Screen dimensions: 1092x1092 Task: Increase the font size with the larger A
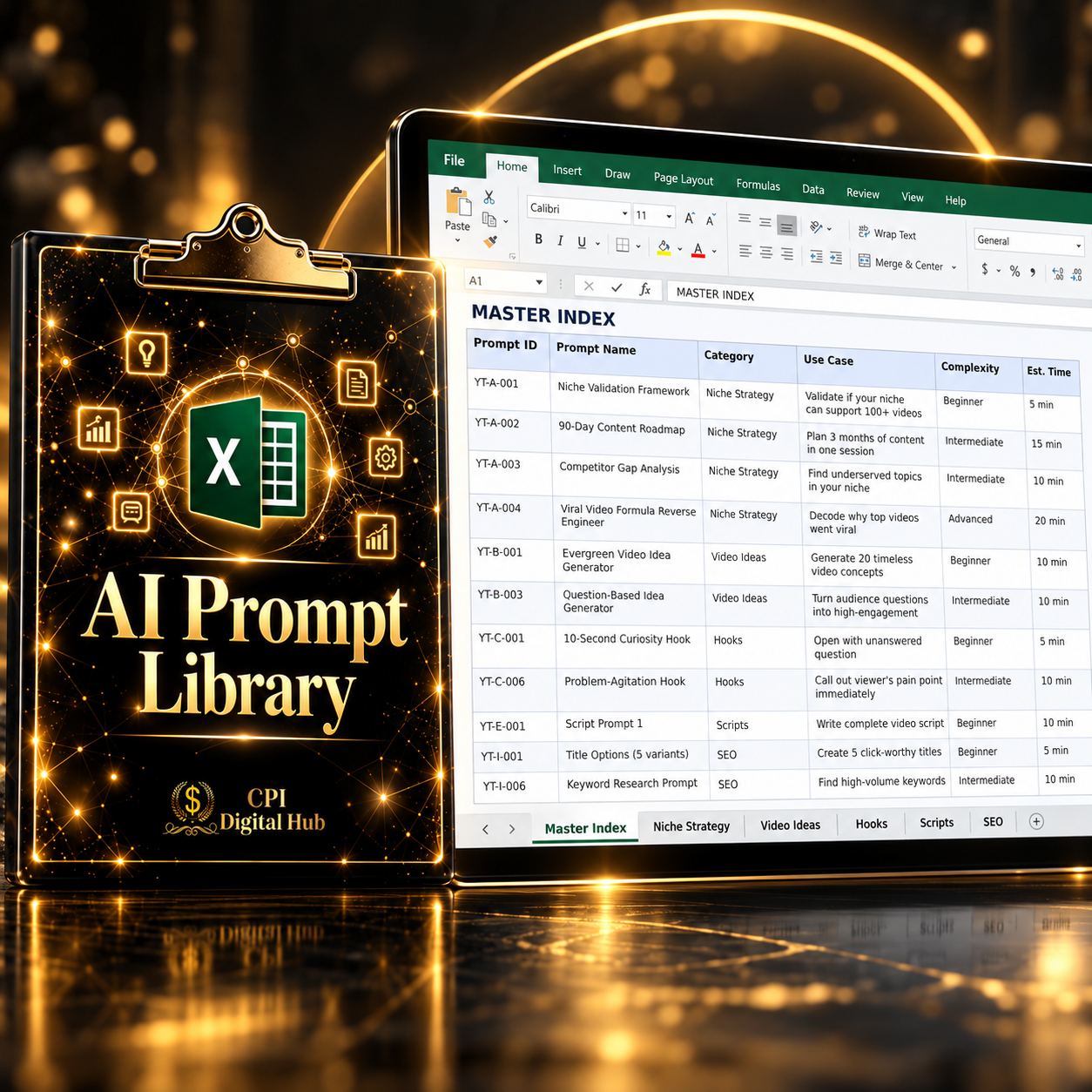[x=690, y=219]
